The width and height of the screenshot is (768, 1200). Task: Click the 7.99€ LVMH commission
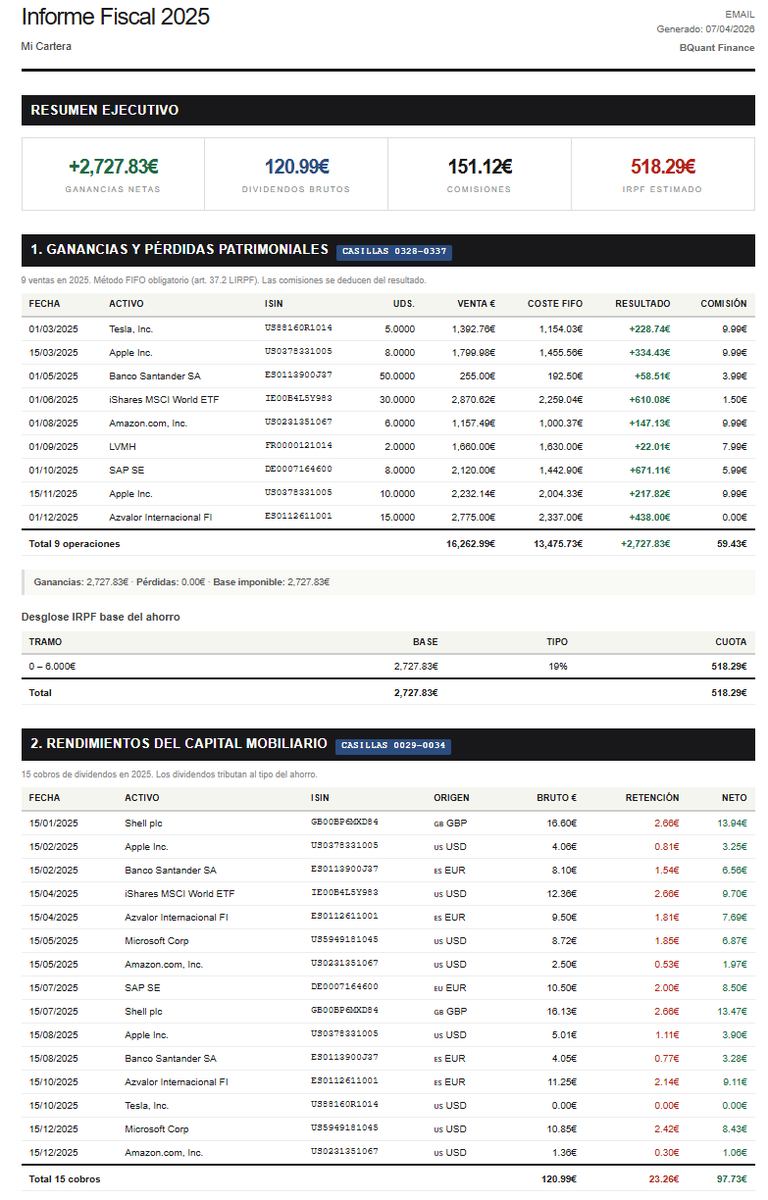735,446
